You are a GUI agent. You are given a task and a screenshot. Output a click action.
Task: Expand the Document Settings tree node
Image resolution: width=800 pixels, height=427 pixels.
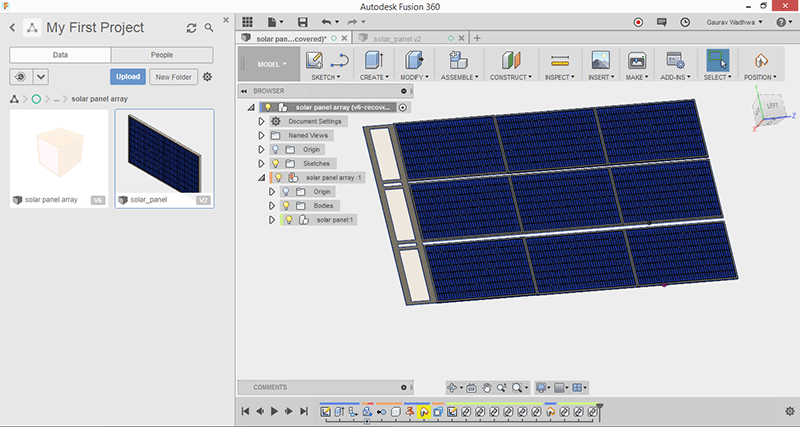[x=262, y=121]
